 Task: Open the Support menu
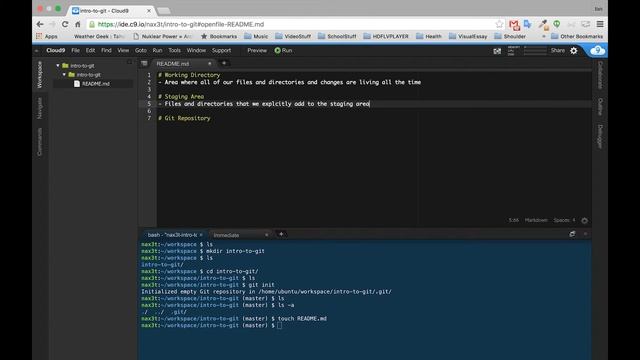pyautogui.click(x=221, y=51)
